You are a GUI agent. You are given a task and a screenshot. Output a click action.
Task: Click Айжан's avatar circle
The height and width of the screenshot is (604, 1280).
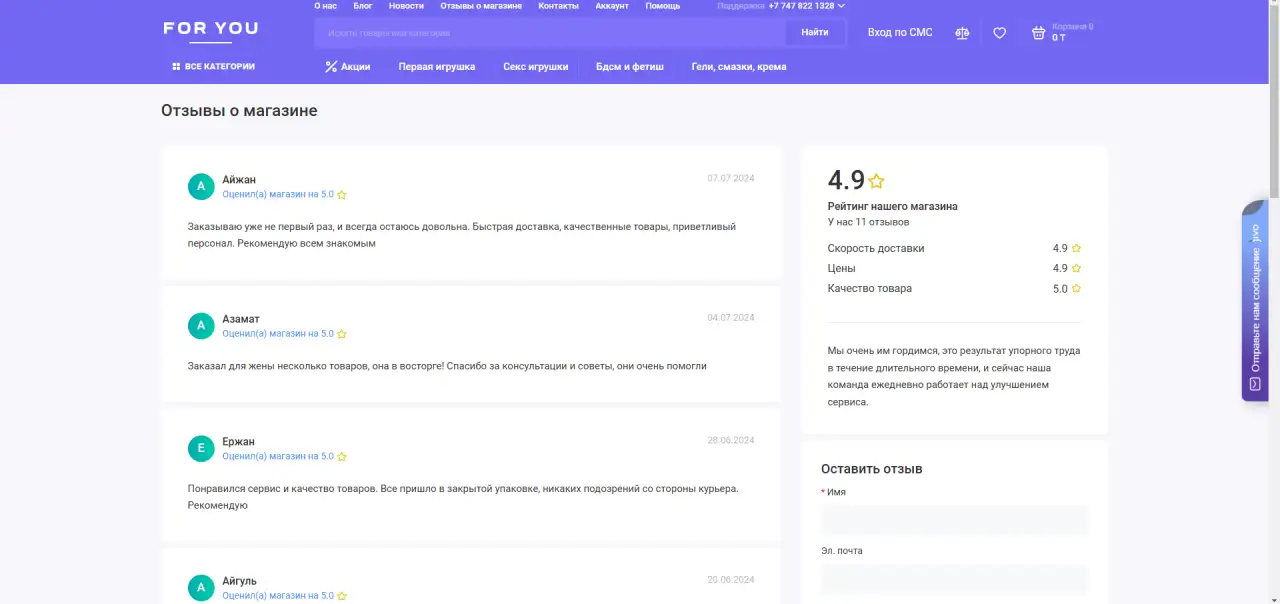coord(201,186)
